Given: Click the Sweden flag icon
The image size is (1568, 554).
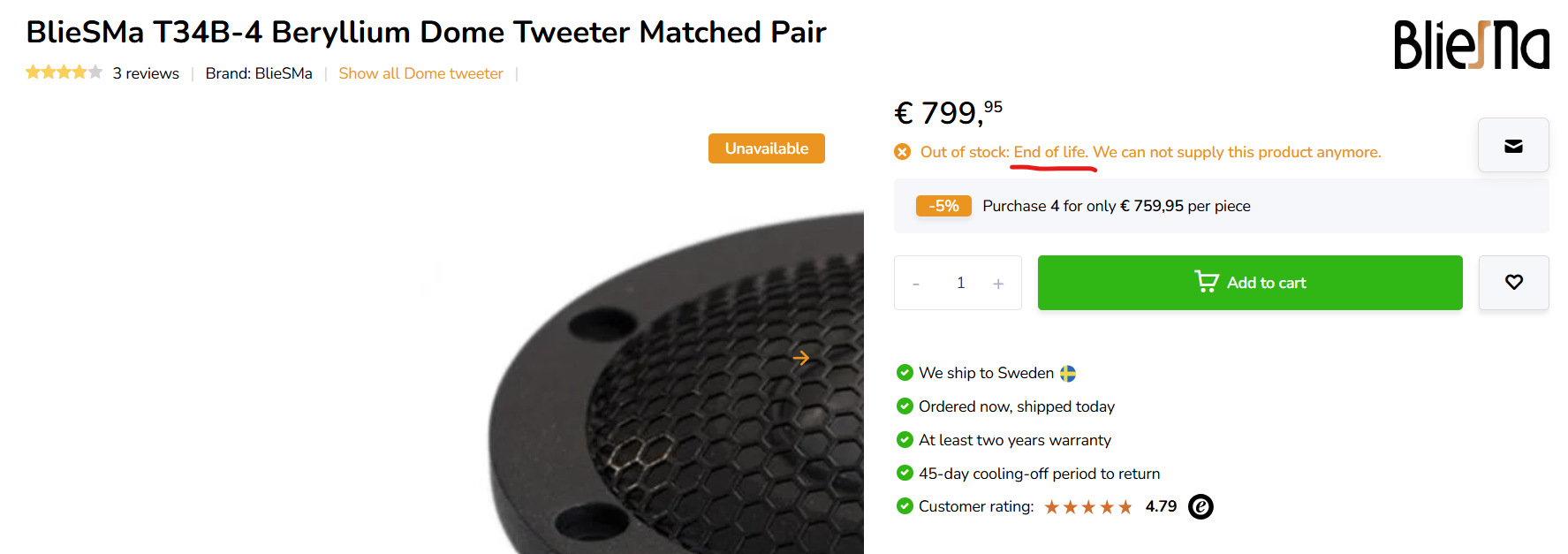Looking at the screenshot, I should click(1068, 374).
